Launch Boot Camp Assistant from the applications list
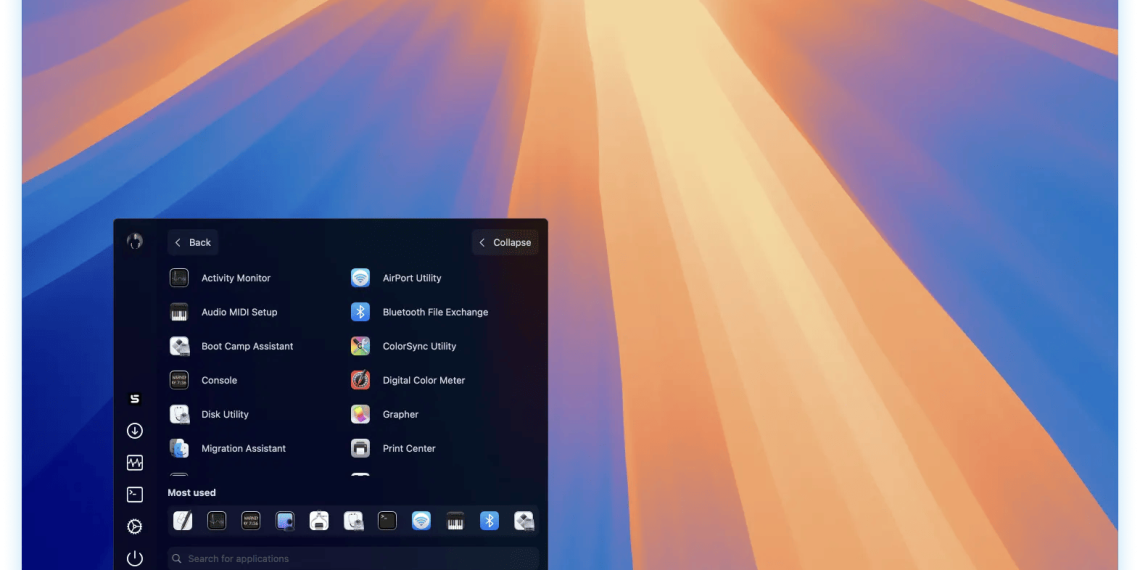 pos(246,346)
